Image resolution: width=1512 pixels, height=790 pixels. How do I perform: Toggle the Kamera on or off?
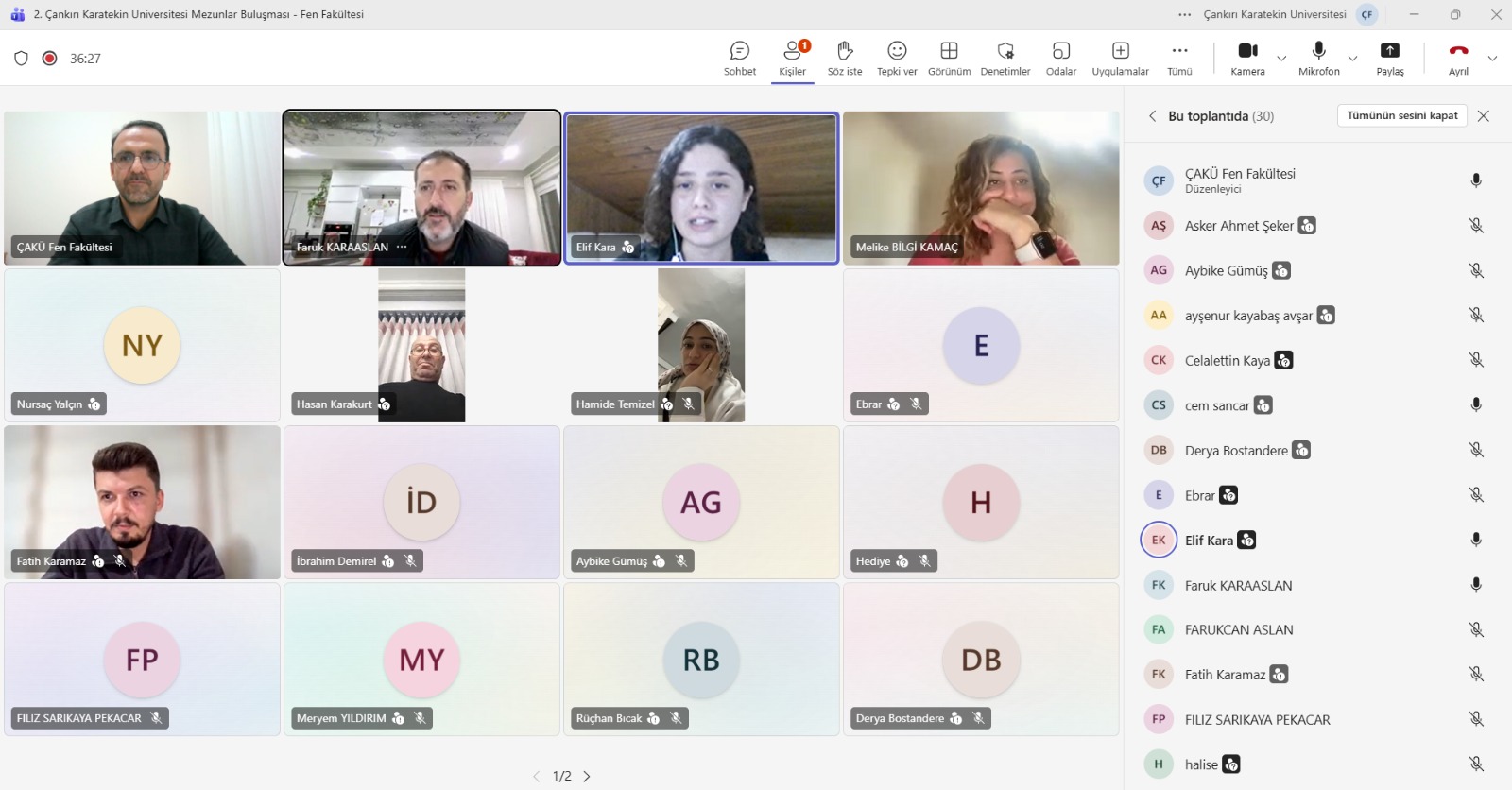[1247, 58]
